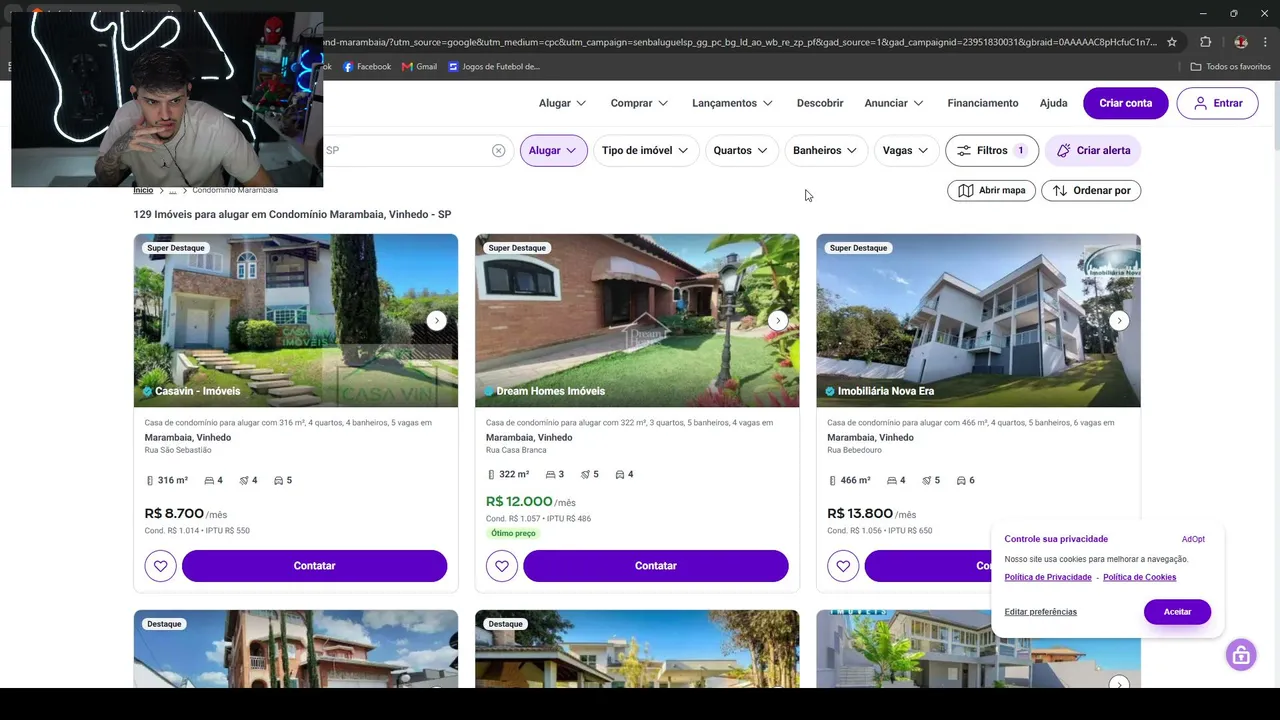
Task: Open the Tipo de imóvel filter
Action: coord(645,151)
